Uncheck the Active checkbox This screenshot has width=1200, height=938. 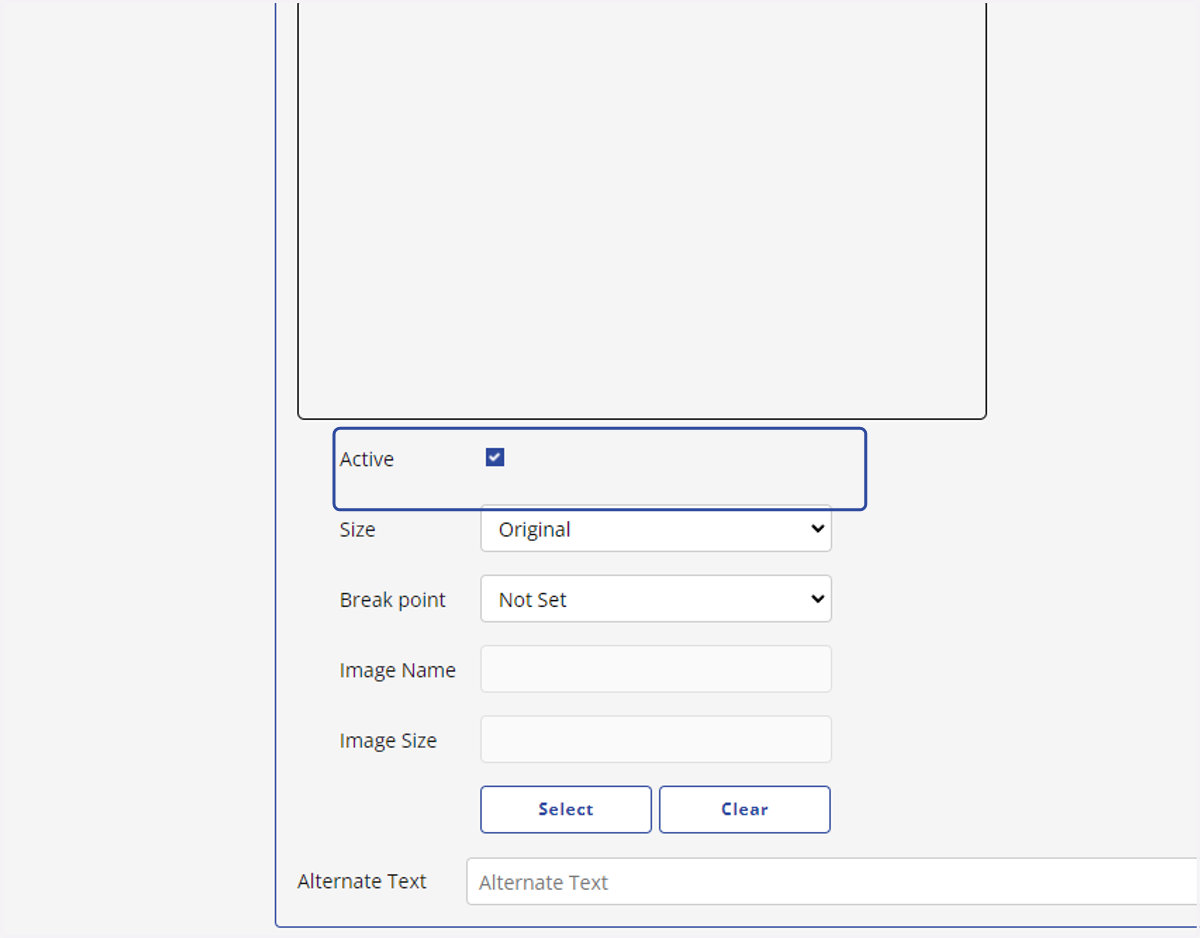(x=495, y=457)
